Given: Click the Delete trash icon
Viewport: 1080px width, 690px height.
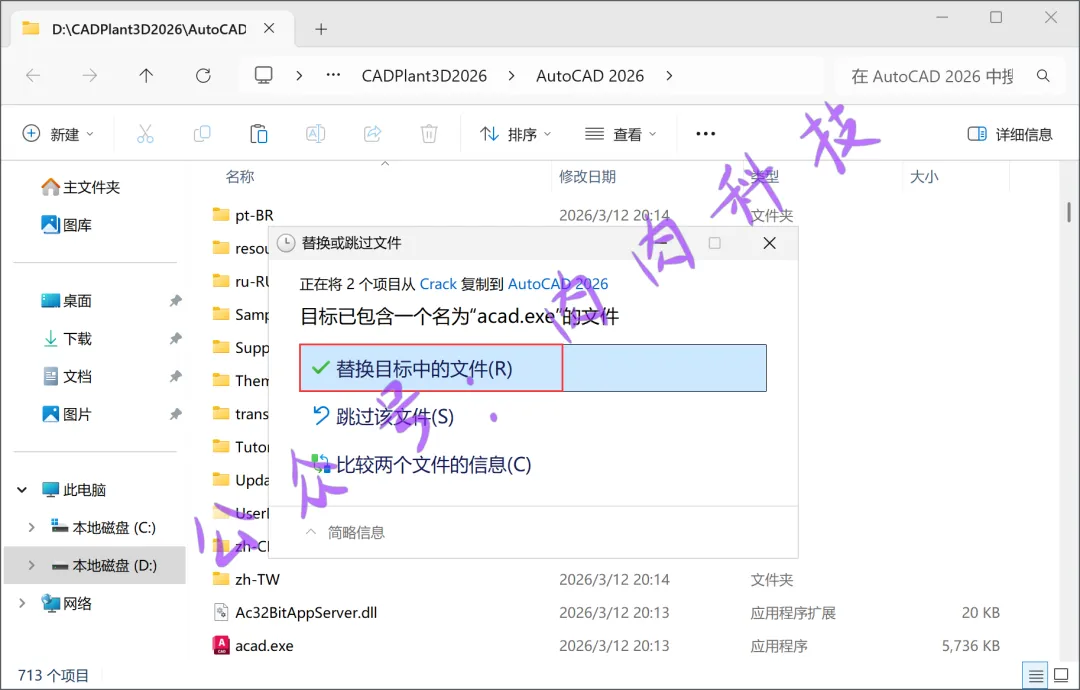Looking at the screenshot, I should [428, 134].
